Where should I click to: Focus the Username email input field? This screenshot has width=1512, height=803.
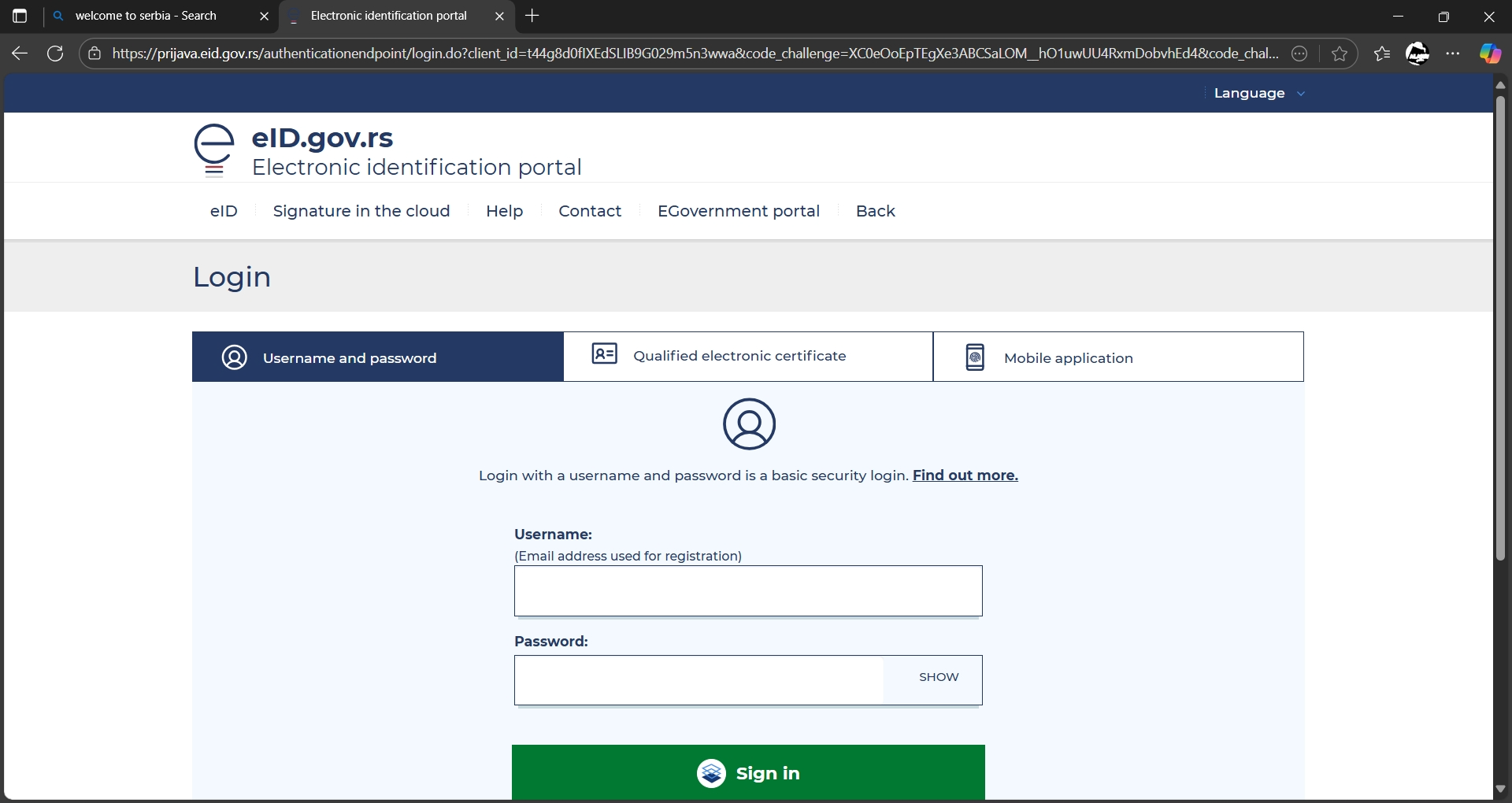748,590
